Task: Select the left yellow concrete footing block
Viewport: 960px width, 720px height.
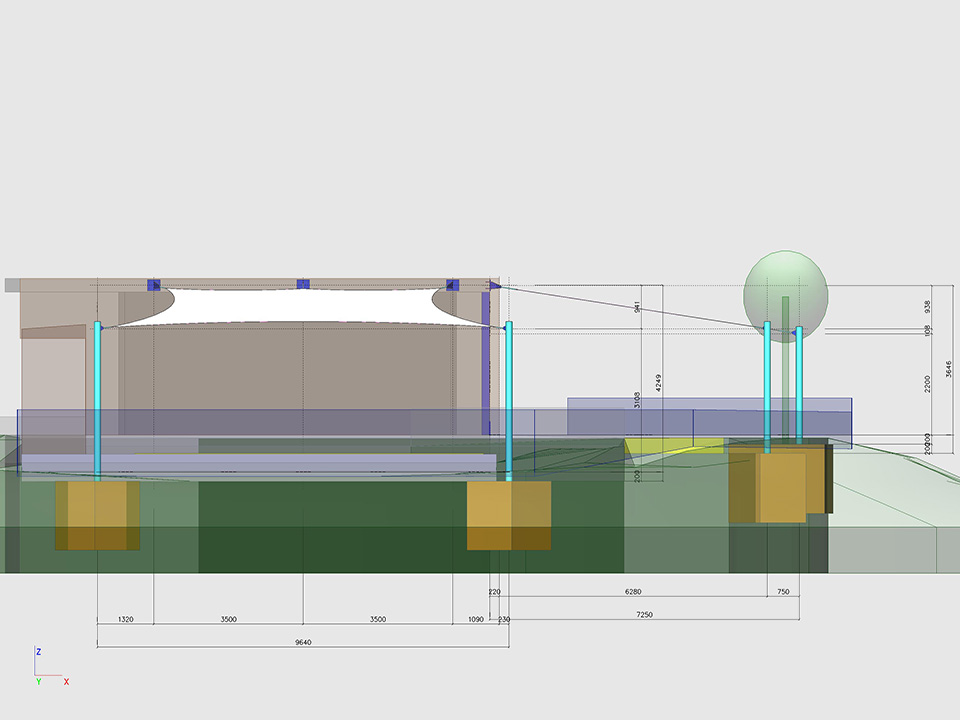Action: [97, 515]
